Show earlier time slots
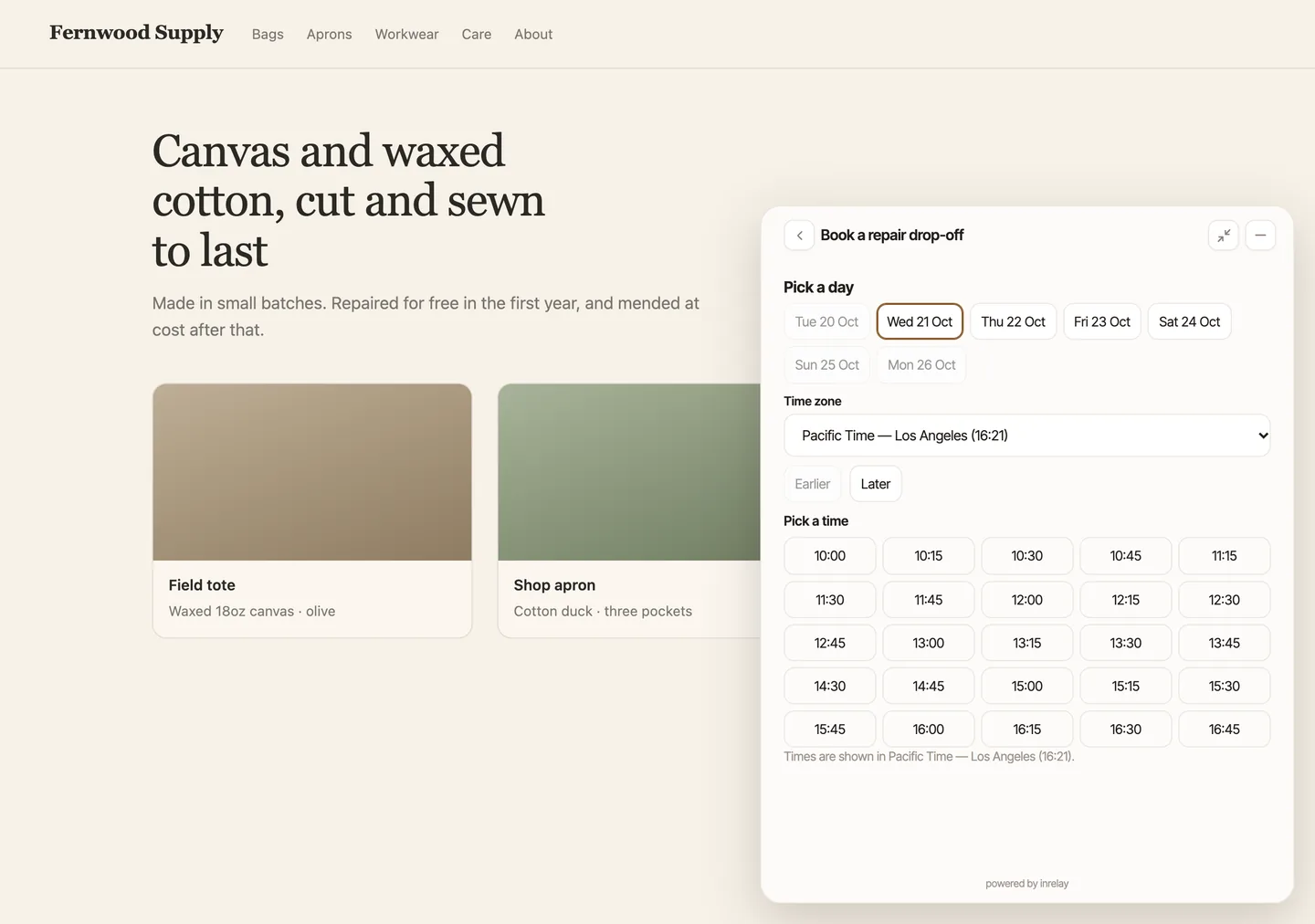The height and width of the screenshot is (924, 1315). click(812, 484)
